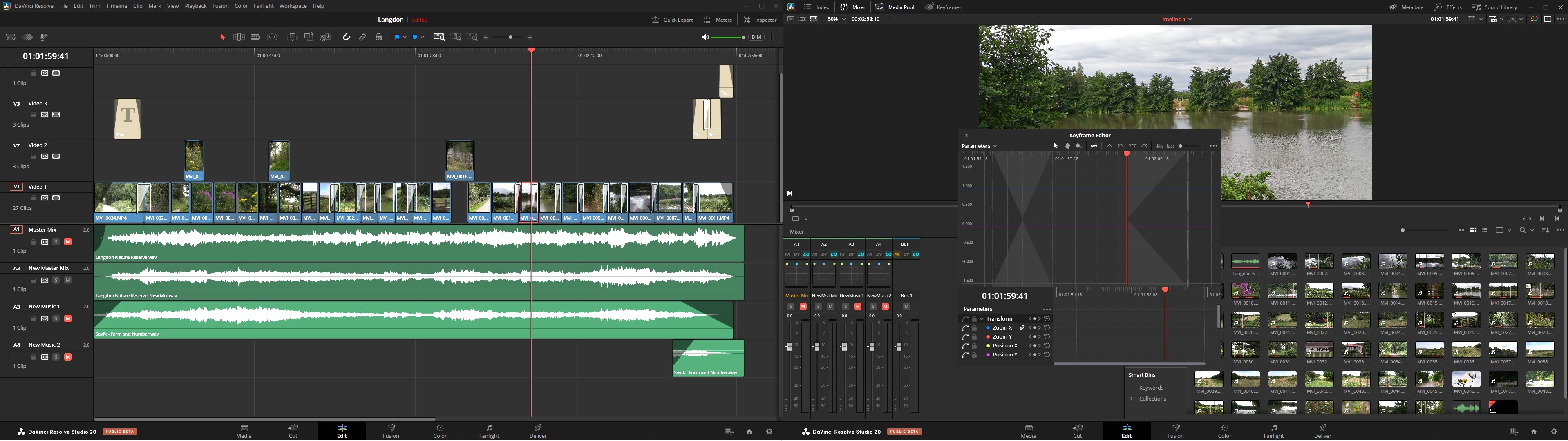The width and height of the screenshot is (1568, 441).
Task: Reset the Position X parameter
Action: tap(1047, 346)
